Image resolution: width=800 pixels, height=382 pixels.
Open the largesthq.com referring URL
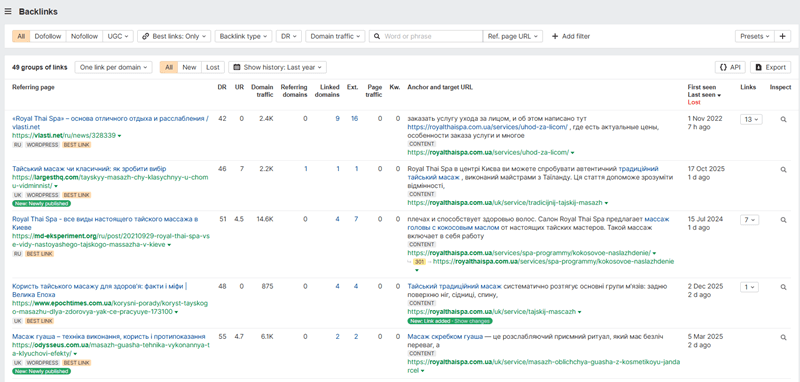coord(111,182)
